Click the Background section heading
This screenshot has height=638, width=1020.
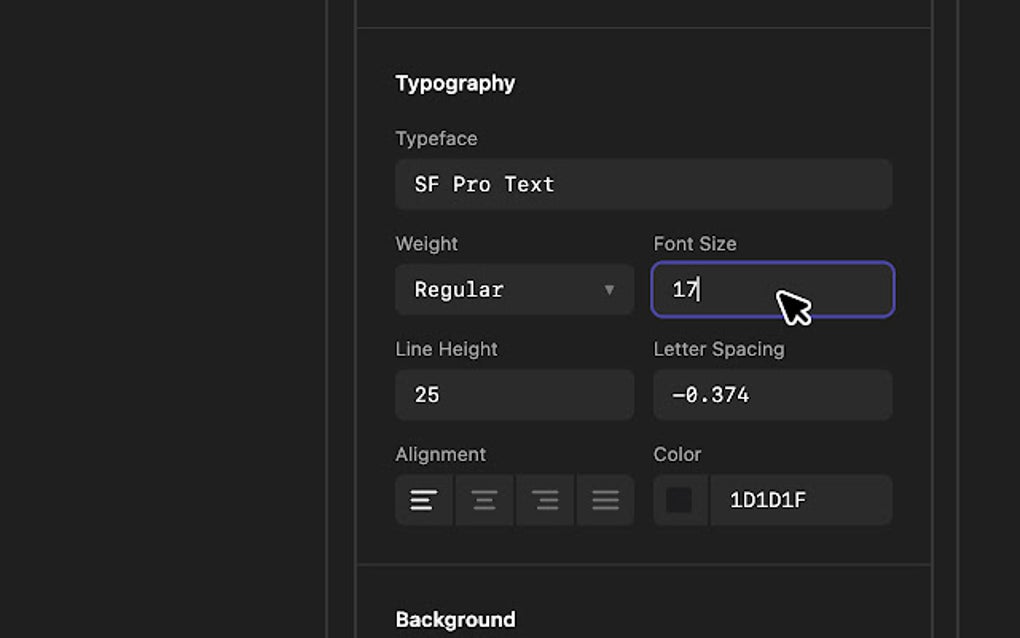click(x=455, y=619)
